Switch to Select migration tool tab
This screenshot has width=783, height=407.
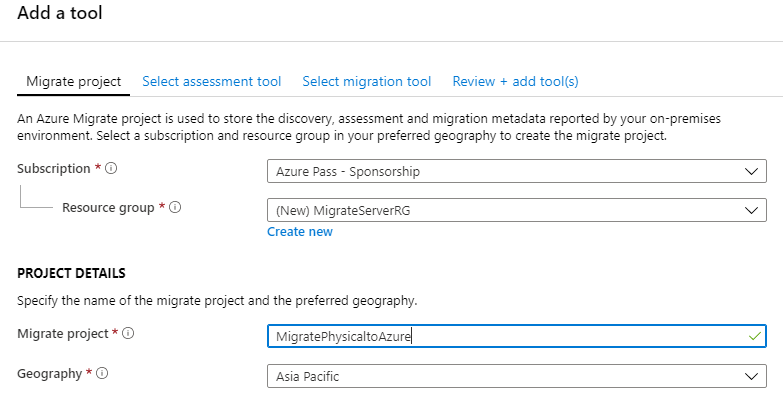click(367, 81)
